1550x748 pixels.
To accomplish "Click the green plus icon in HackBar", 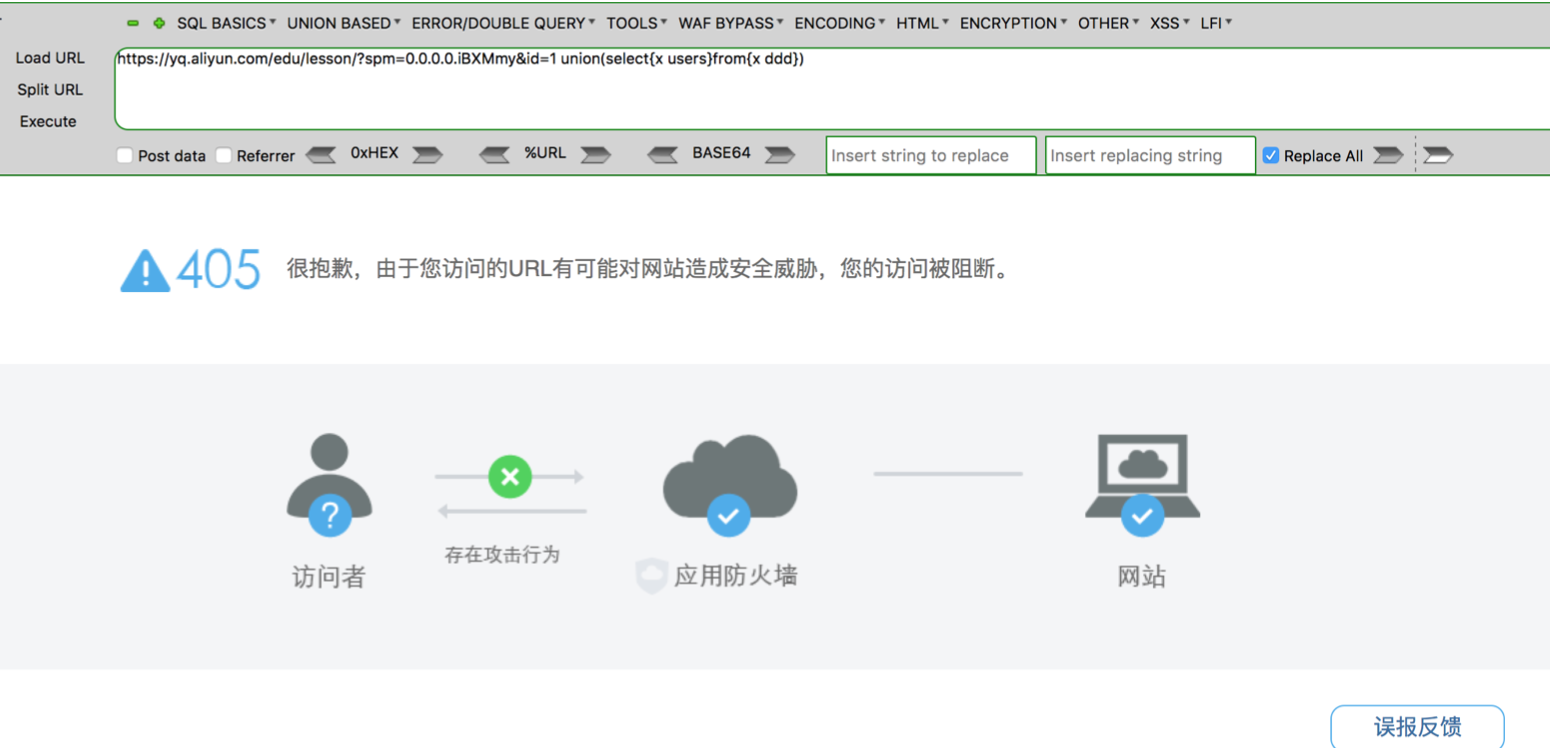I will tap(158, 23).
